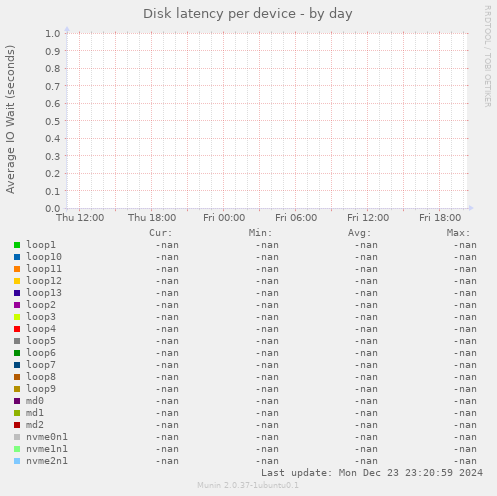Click the md1 olive green swatch
This screenshot has width=497, height=496.
click(17, 413)
